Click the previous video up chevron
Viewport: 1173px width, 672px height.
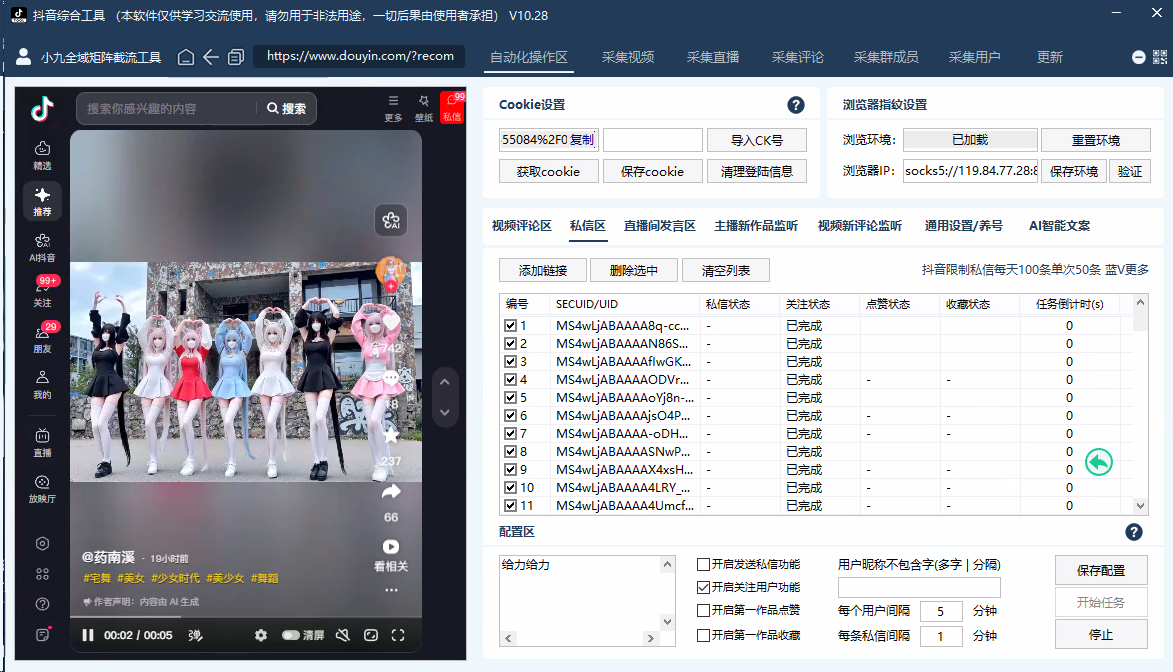pyautogui.click(x=446, y=381)
